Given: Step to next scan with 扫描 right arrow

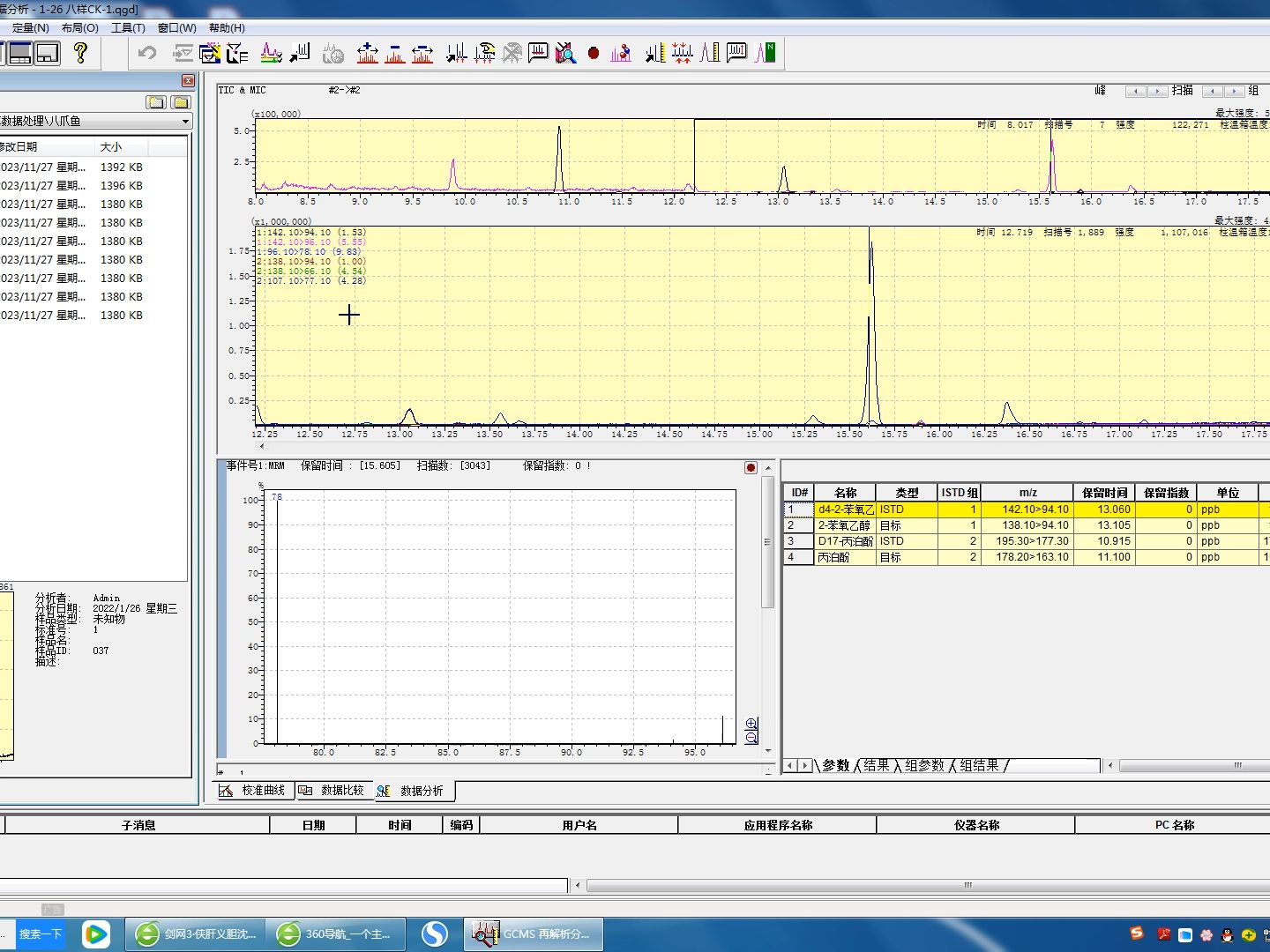Looking at the screenshot, I should click(x=1235, y=91).
